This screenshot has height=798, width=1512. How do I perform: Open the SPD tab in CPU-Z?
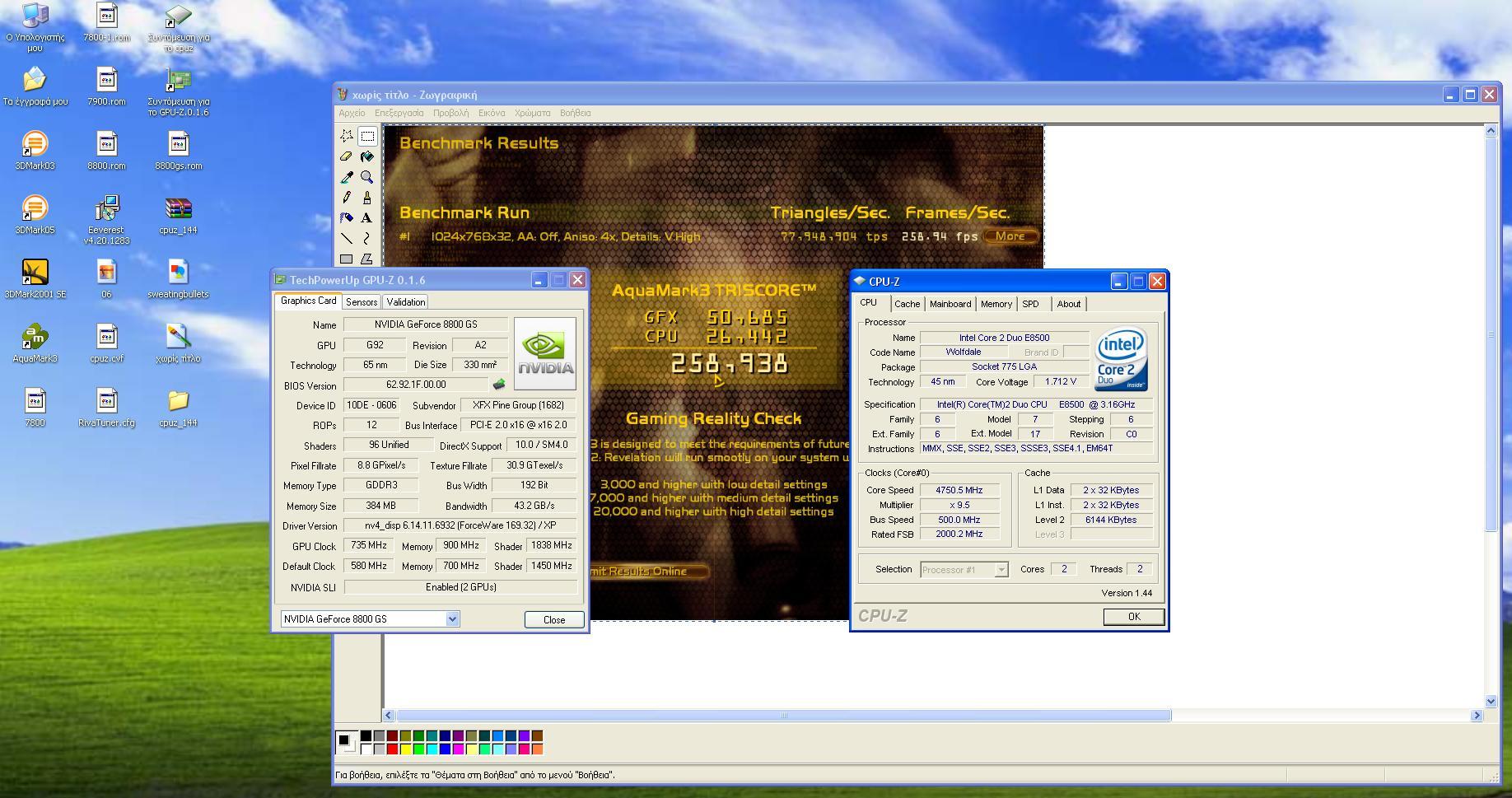1030,304
